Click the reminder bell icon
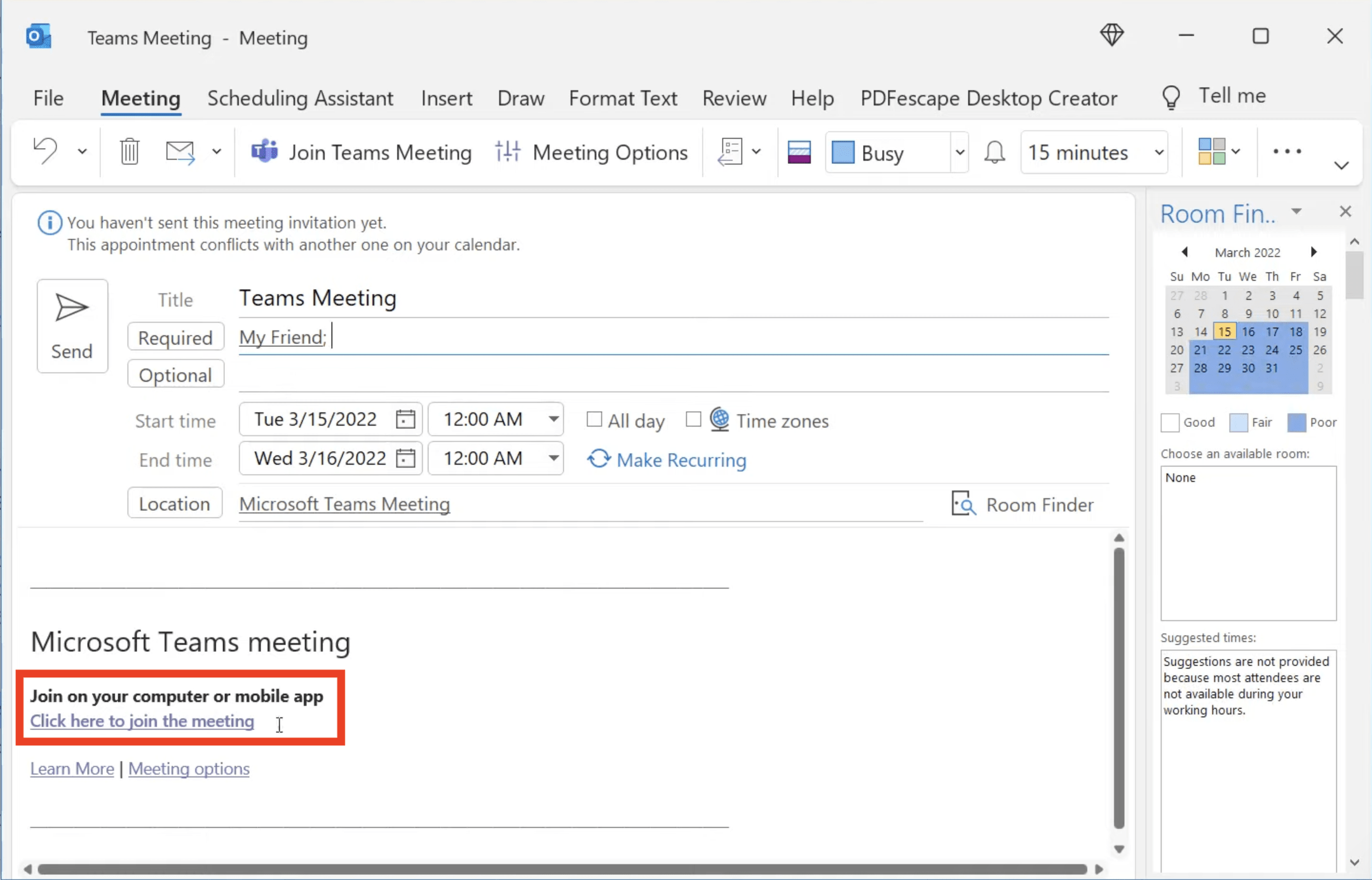This screenshot has width=1372, height=880. 995,152
